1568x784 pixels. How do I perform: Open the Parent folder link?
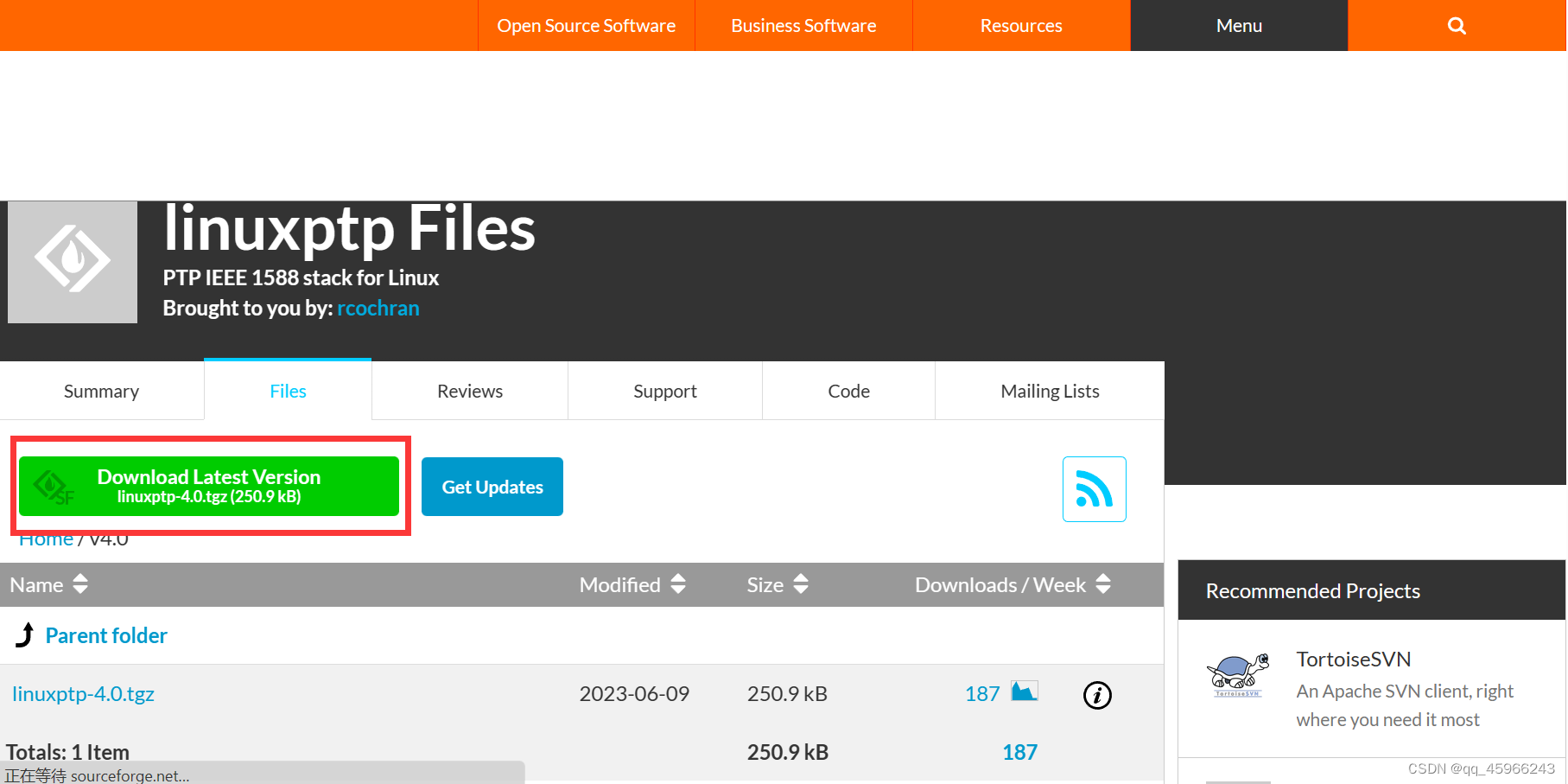[x=106, y=635]
